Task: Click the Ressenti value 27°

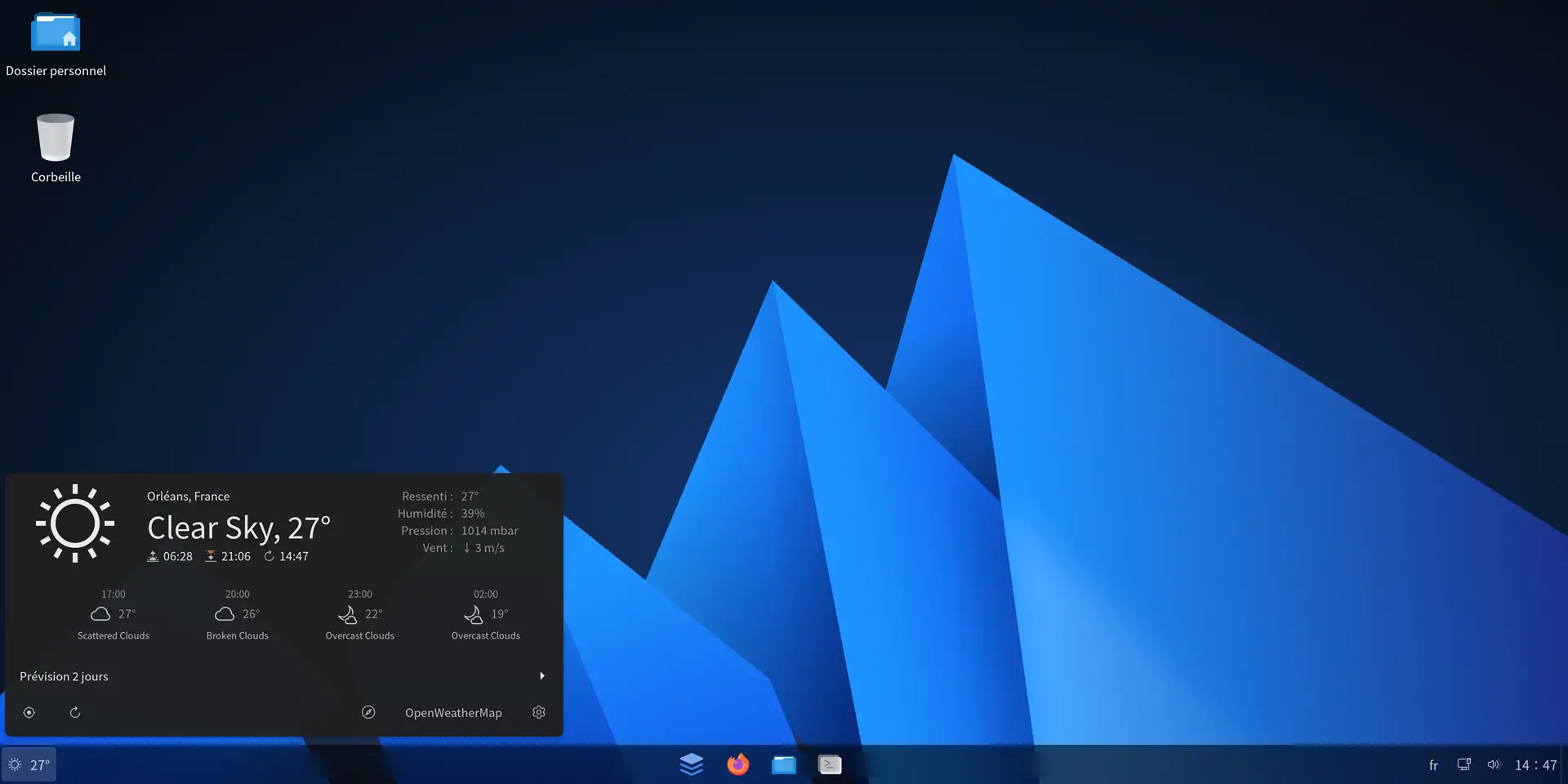Action: (470, 497)
